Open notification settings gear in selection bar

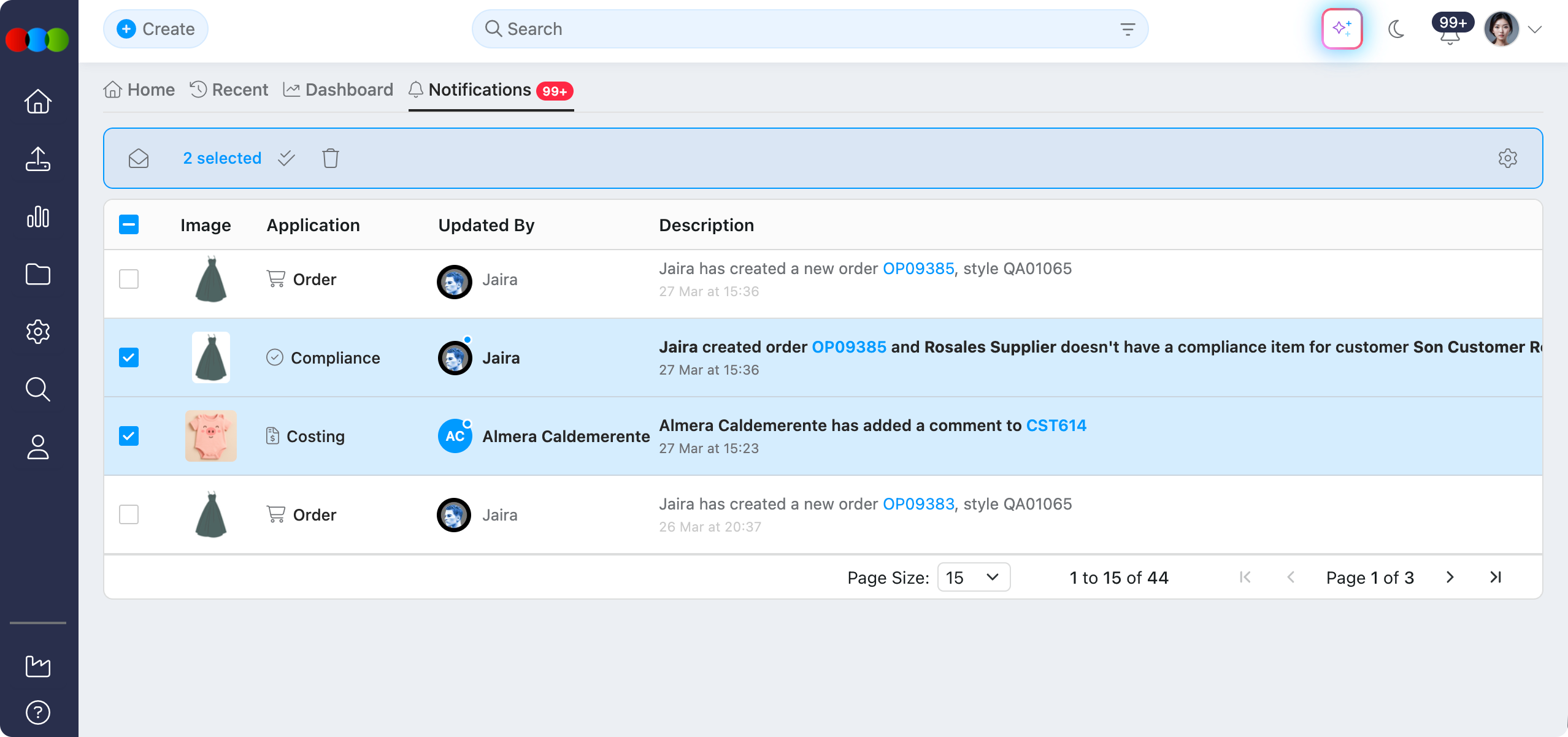(x=1507, y=158)
